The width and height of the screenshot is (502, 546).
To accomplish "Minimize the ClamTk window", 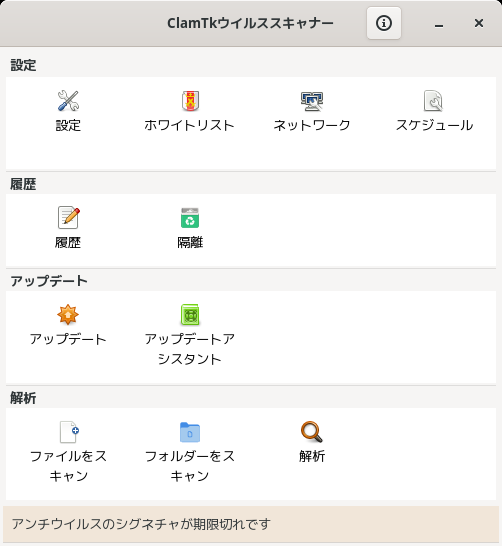I will [439, 23].
